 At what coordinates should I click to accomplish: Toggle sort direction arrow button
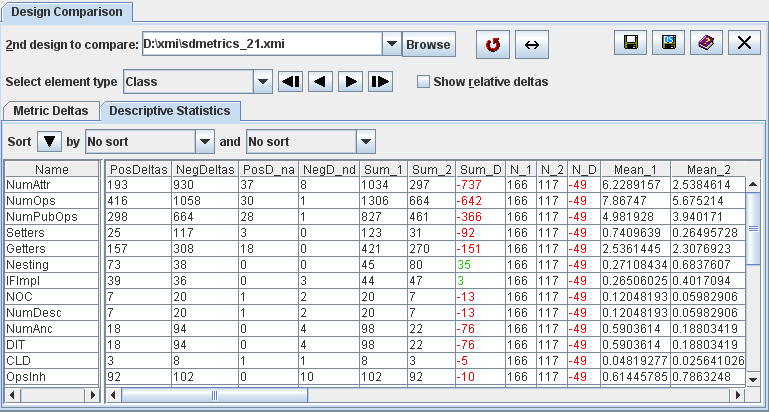coord(50,142)
